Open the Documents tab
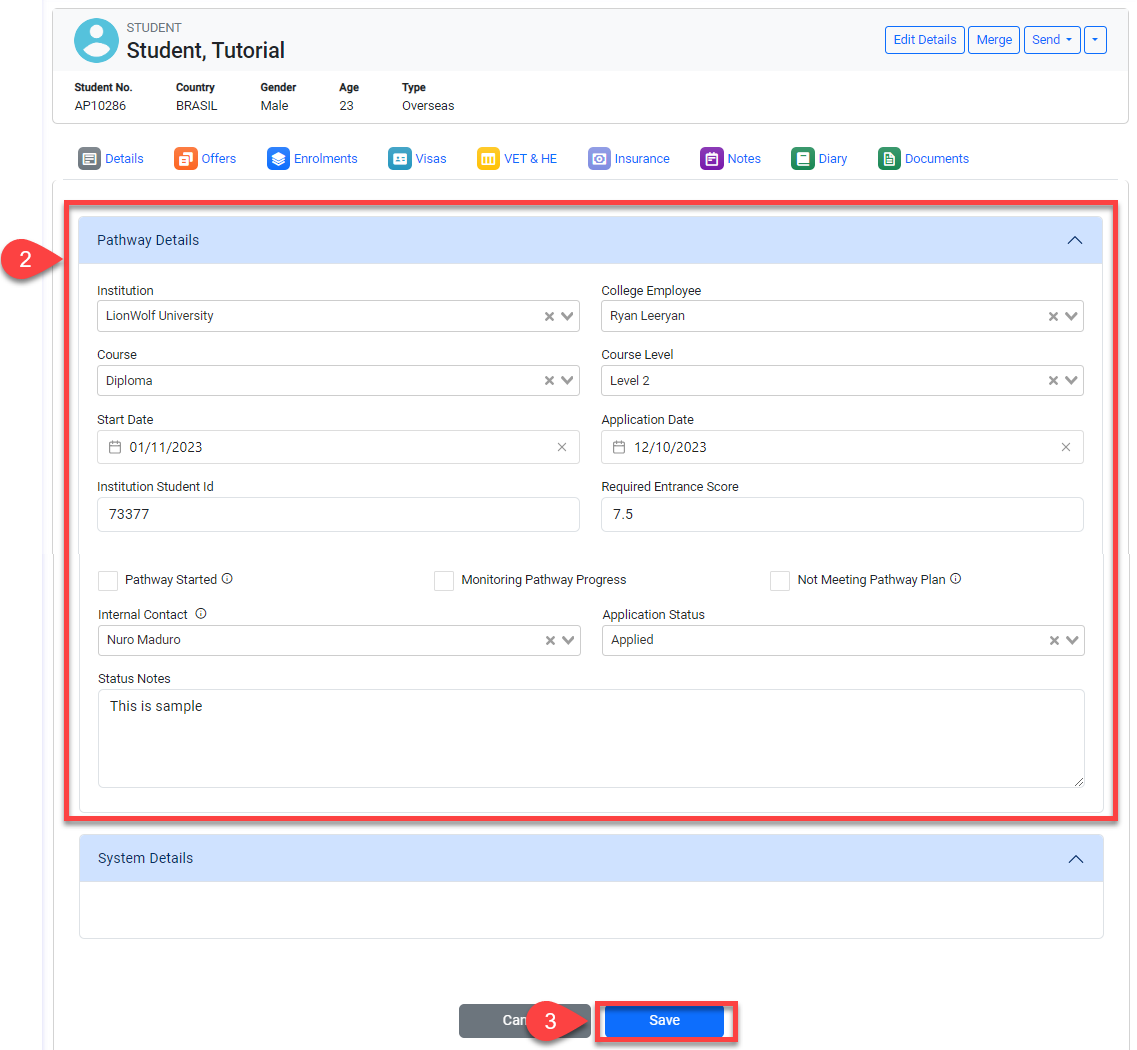 [x=936, y=159]
